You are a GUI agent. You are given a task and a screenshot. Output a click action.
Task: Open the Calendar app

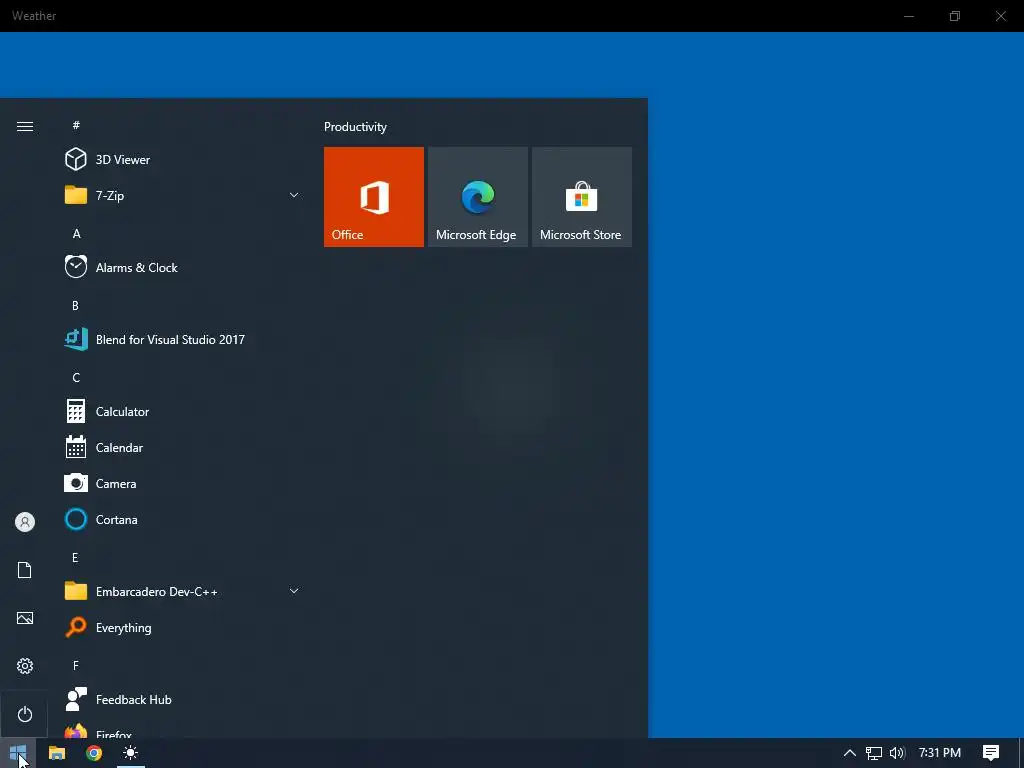pos(182,447)
